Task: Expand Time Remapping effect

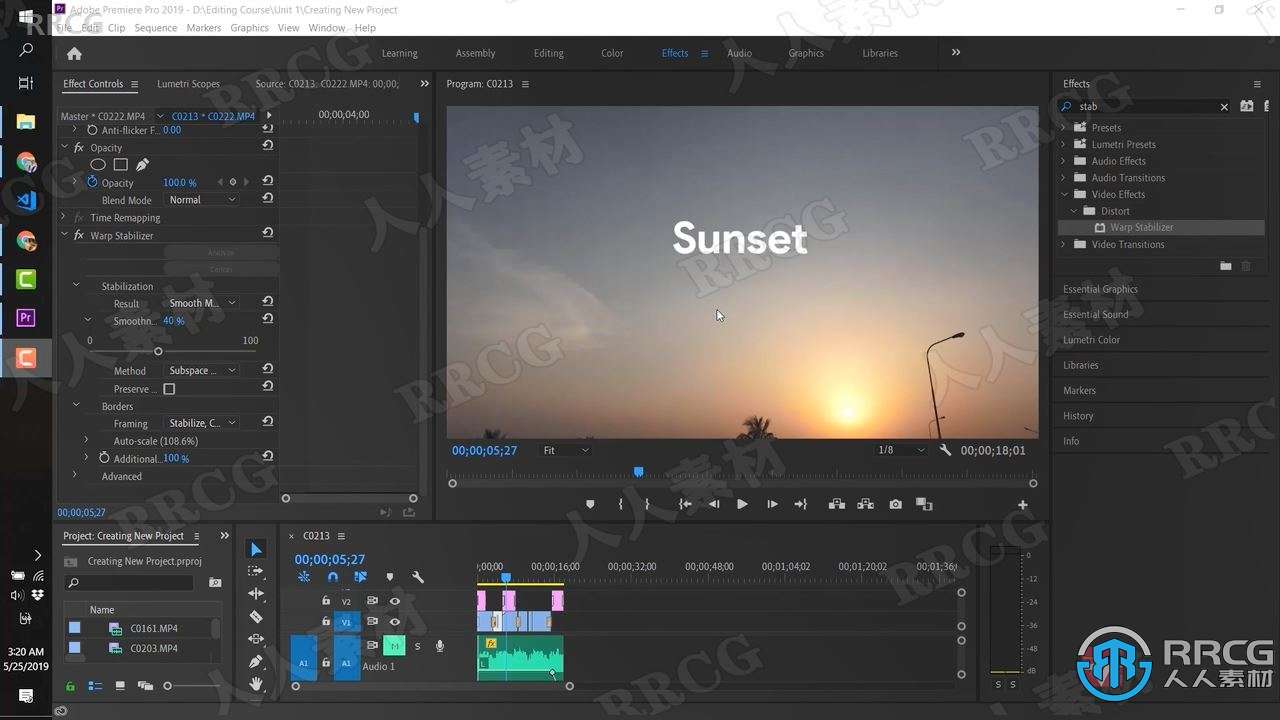Action: tap(63, 217)
